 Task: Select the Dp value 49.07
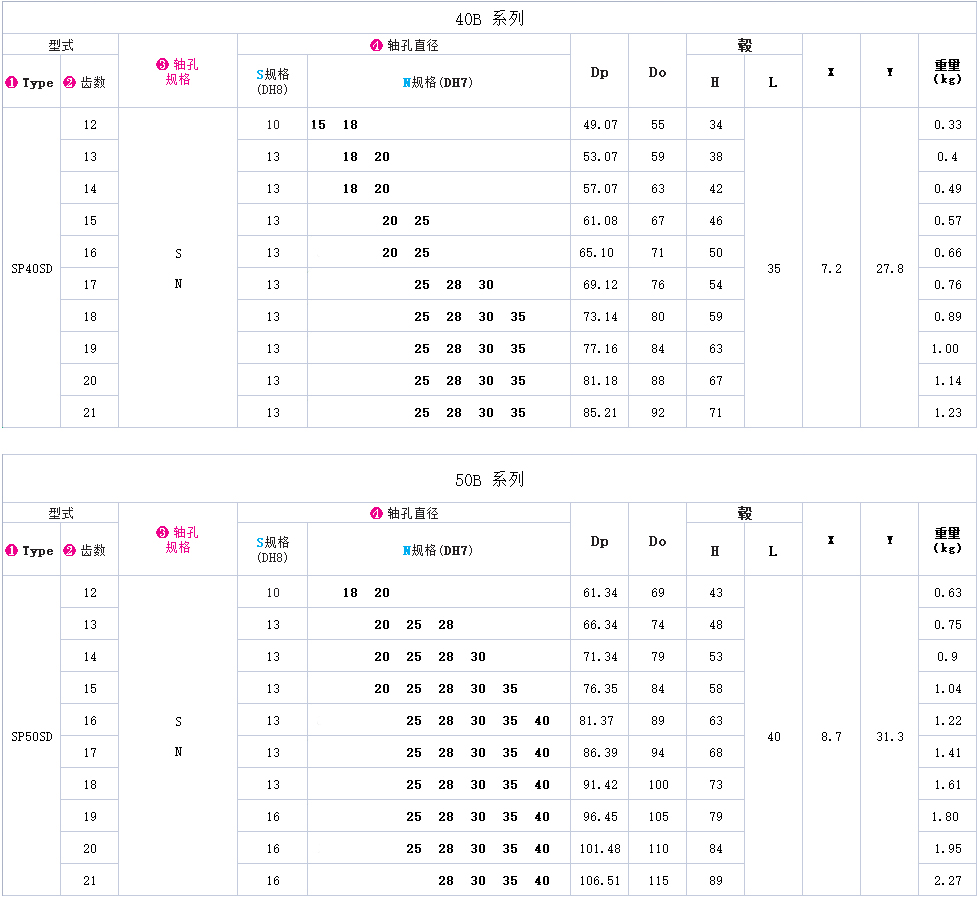pyautogui.click(x=600, y=125)
